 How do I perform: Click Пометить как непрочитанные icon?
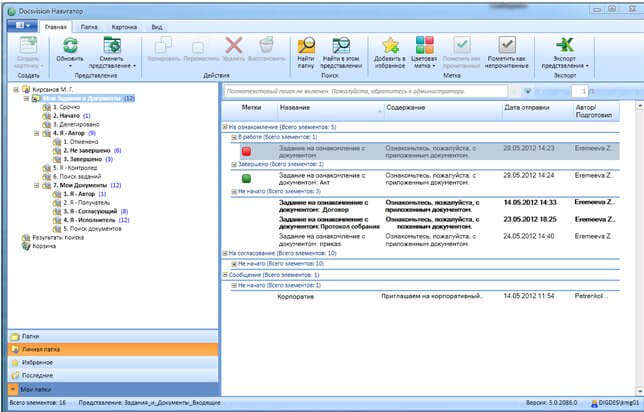tap(507, 43)
